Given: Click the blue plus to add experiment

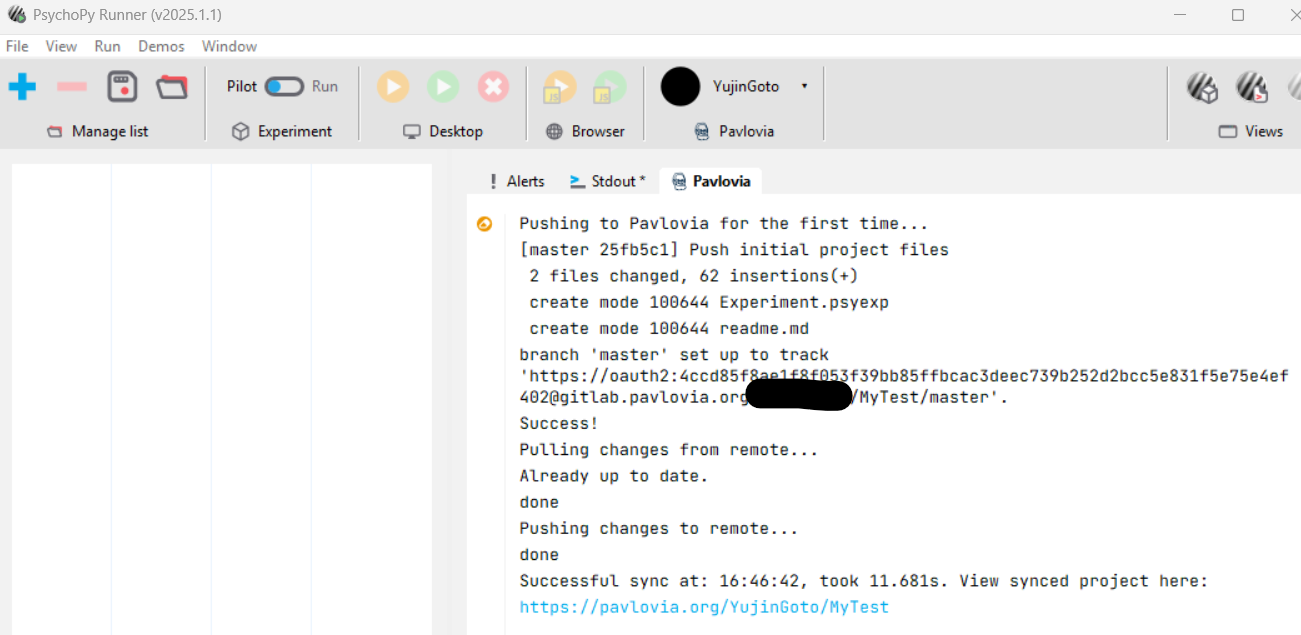Looking at the screenshot, I should pyautogui.click(x=22, y=87).
